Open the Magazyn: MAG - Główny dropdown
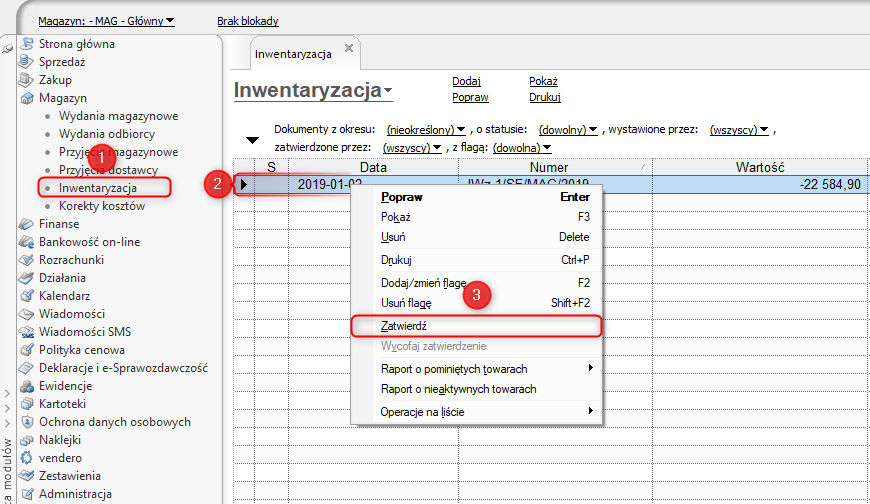 (107, 21)
